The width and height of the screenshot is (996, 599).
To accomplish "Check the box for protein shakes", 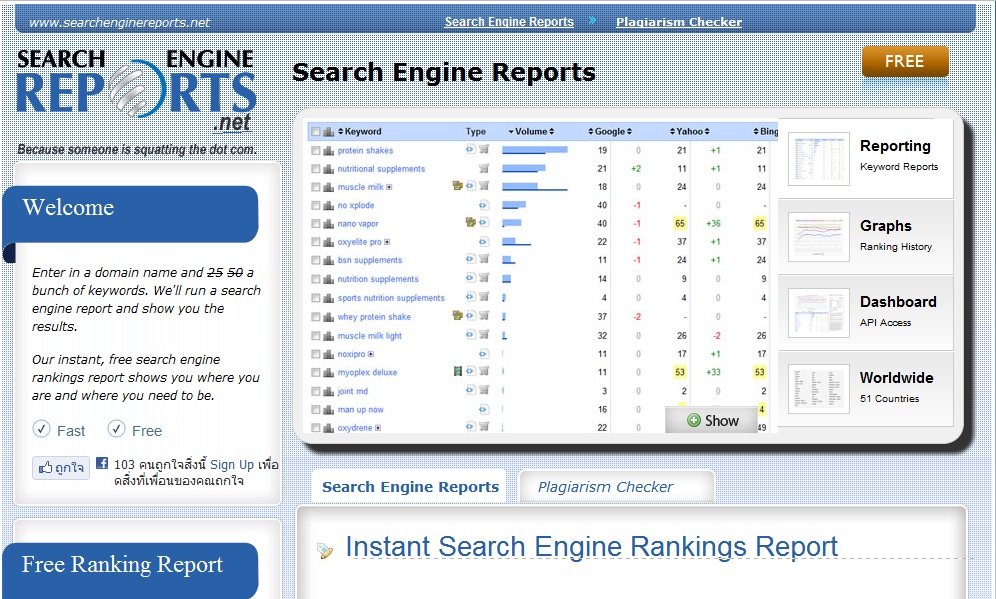I will [316, 151].
